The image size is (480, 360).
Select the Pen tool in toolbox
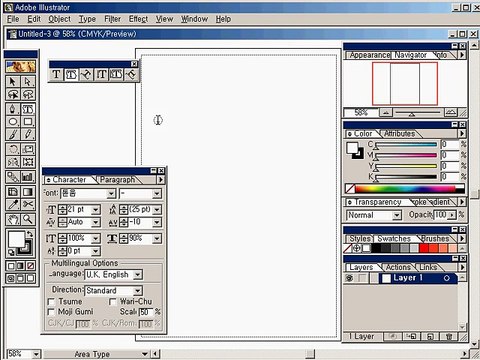coord(13,109)
